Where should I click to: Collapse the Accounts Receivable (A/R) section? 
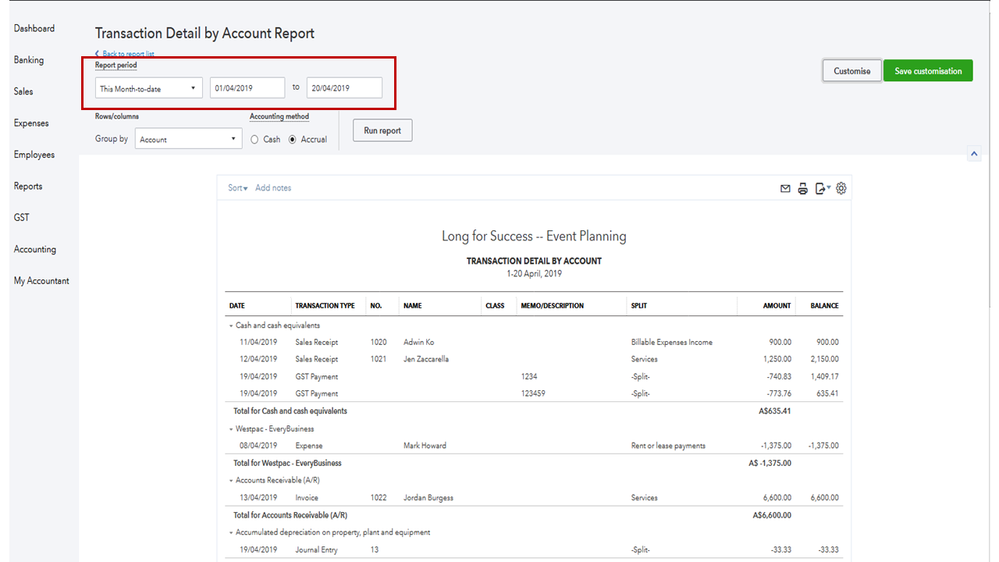click(x=231, y=480)
